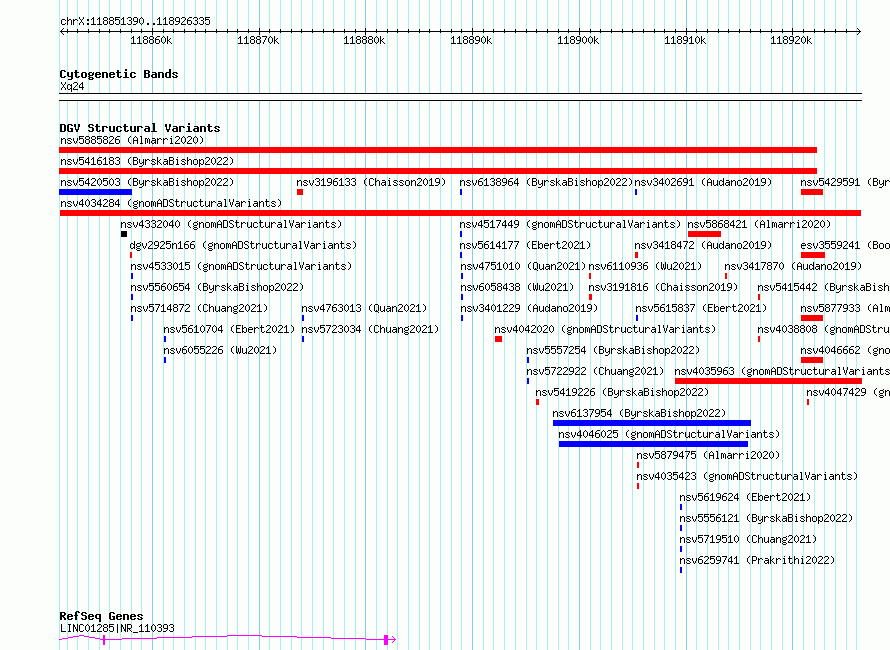The height and width of the screenshot is (650, 890).
Task: Select the red bar under nsv5885826
Action: 438,150
